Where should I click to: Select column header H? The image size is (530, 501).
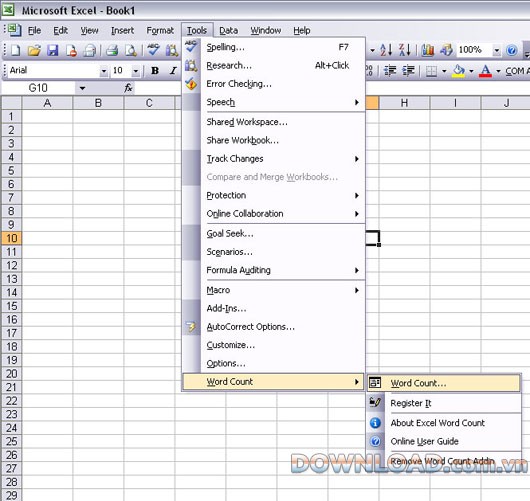tap(404, 103)
